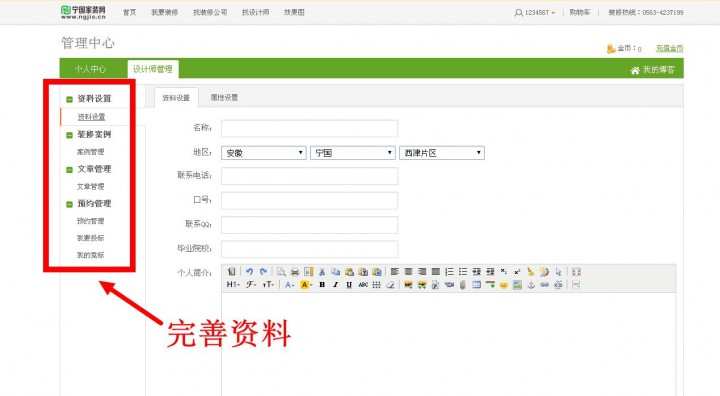This screenshot has width=720, height=396.
Task: Click the 充值金币 link
Action: [x=669, y=48]
